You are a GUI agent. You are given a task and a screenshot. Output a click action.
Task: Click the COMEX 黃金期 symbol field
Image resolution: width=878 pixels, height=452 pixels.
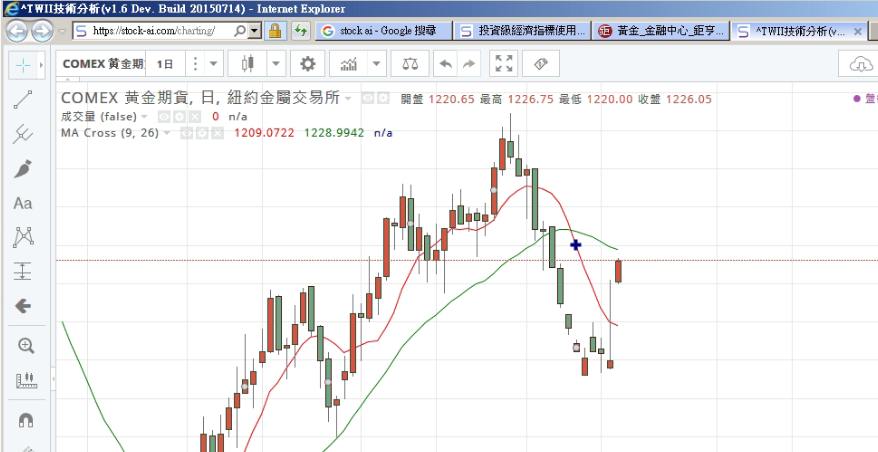pyautogui.click(x=103, y=64)
